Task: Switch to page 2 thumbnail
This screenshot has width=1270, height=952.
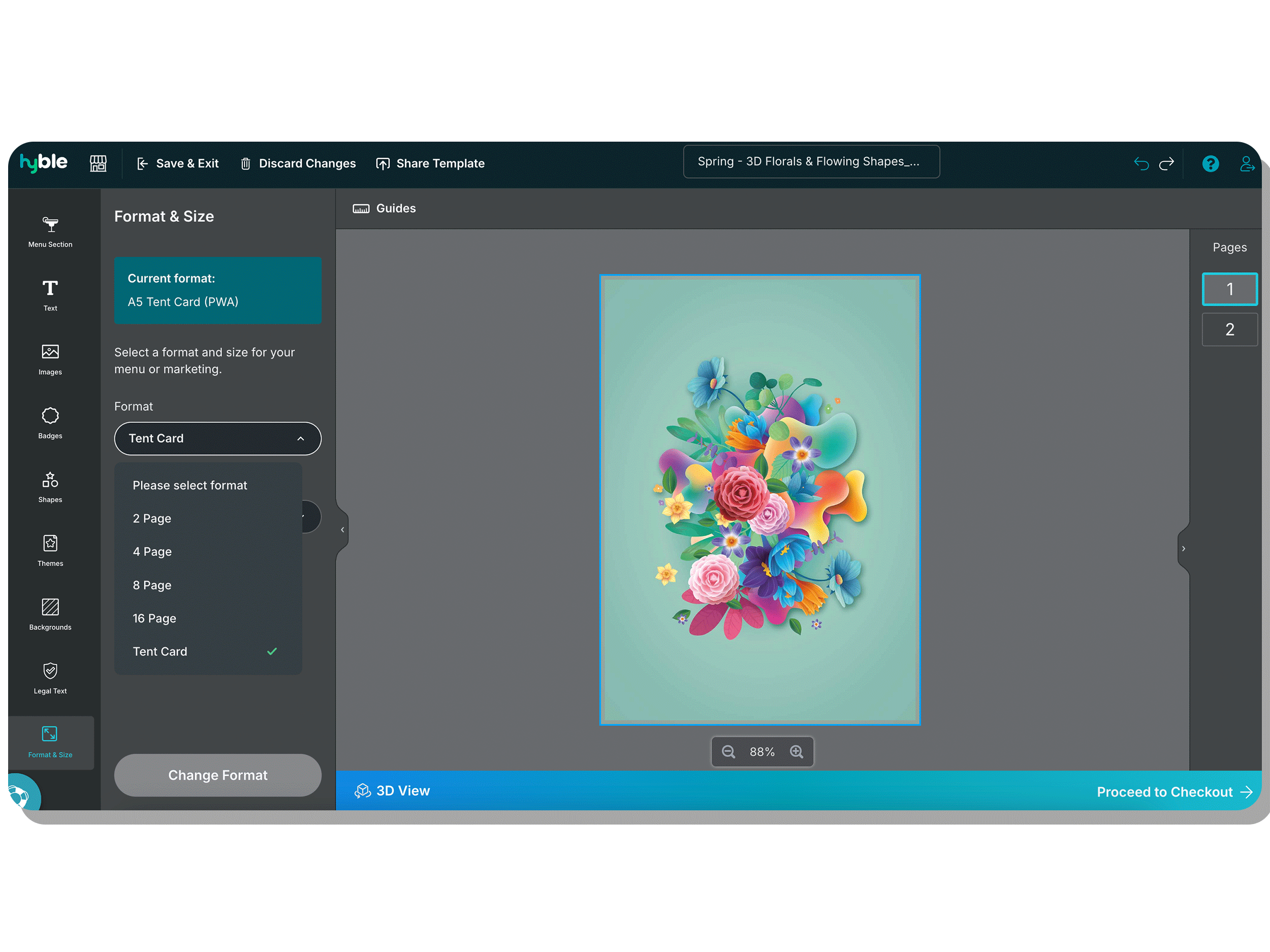Action: pyautogui.click(x=1229, y=330)
